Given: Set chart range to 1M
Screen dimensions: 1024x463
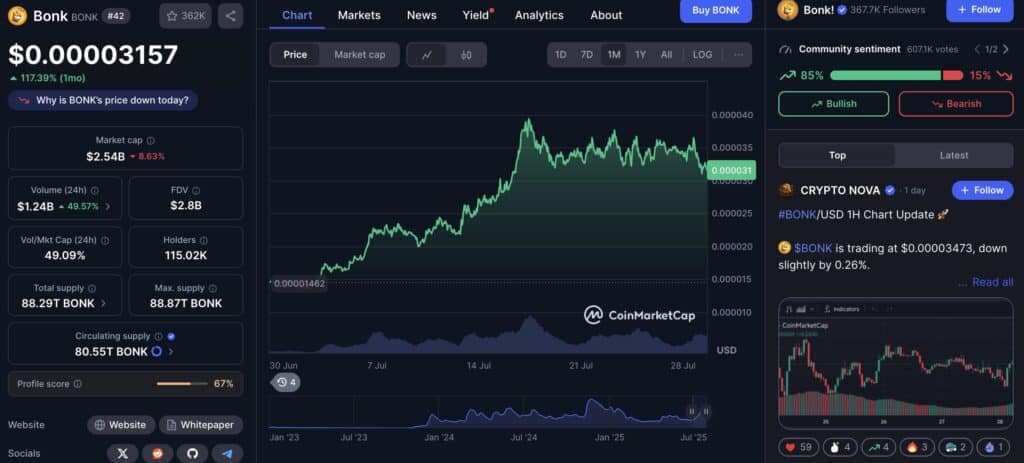Looking at the screenshot, I should click(x=614, y=55).
